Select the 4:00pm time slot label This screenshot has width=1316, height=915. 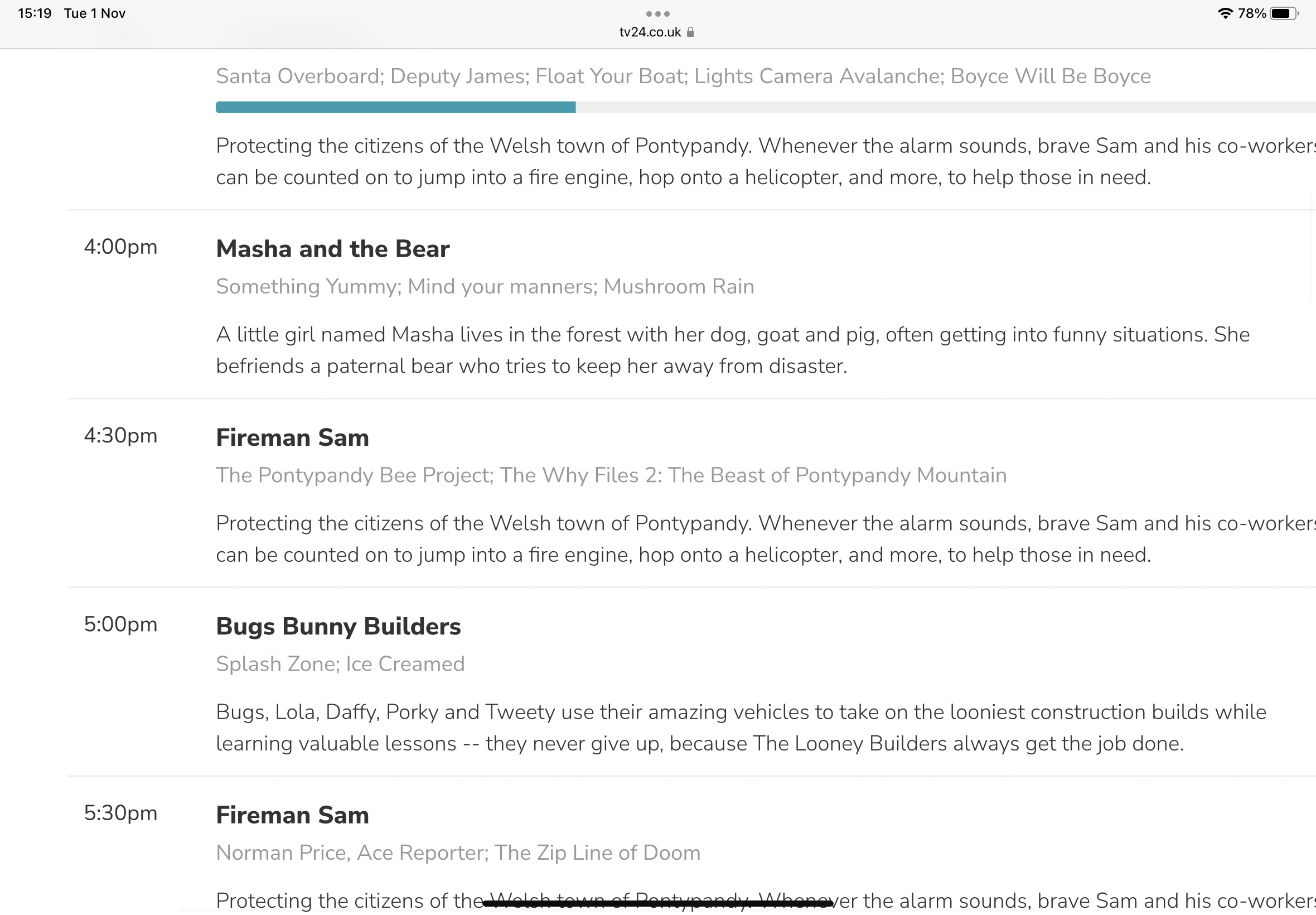120,247
